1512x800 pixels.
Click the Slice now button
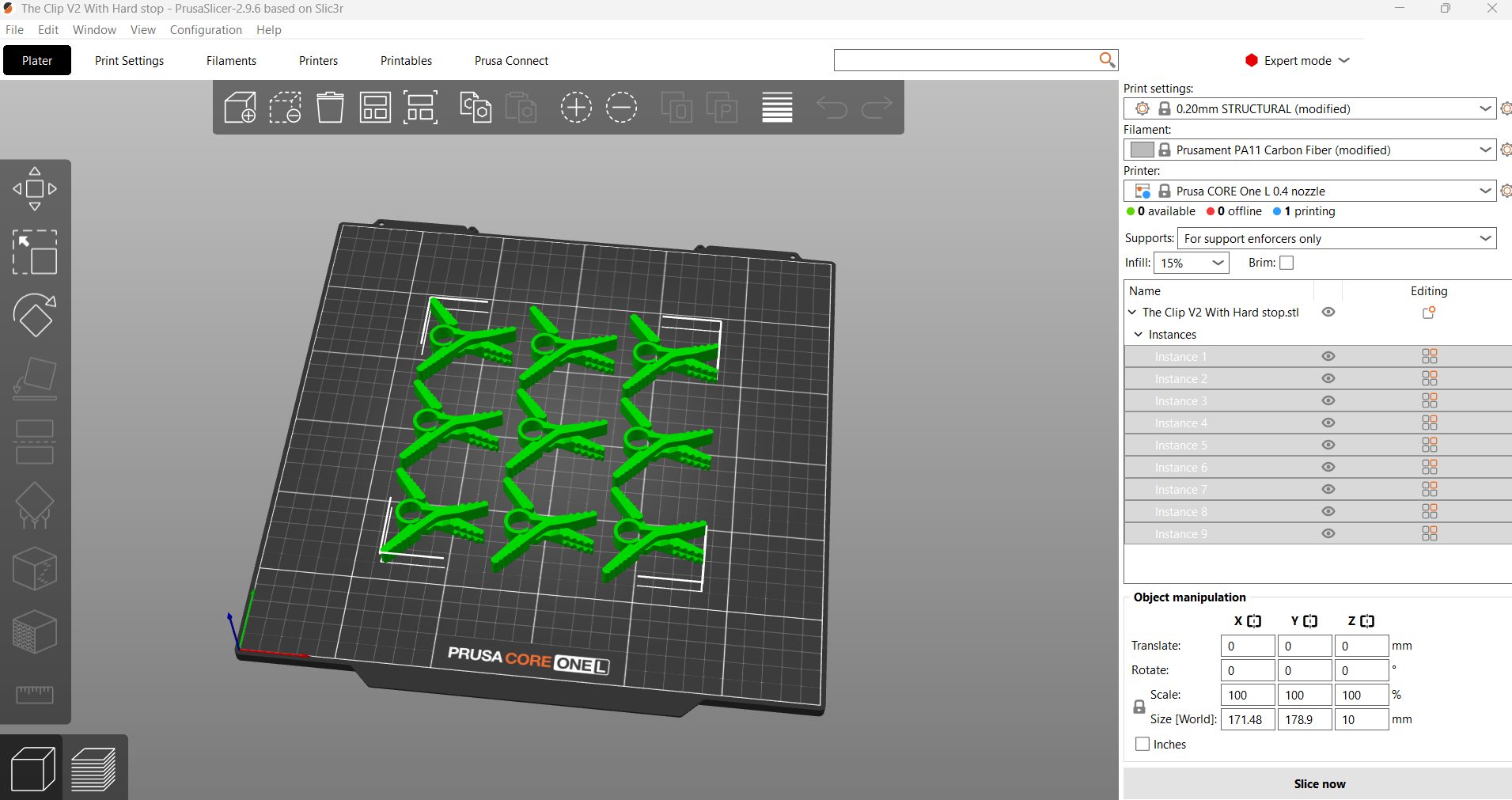tap(1319, 784)
